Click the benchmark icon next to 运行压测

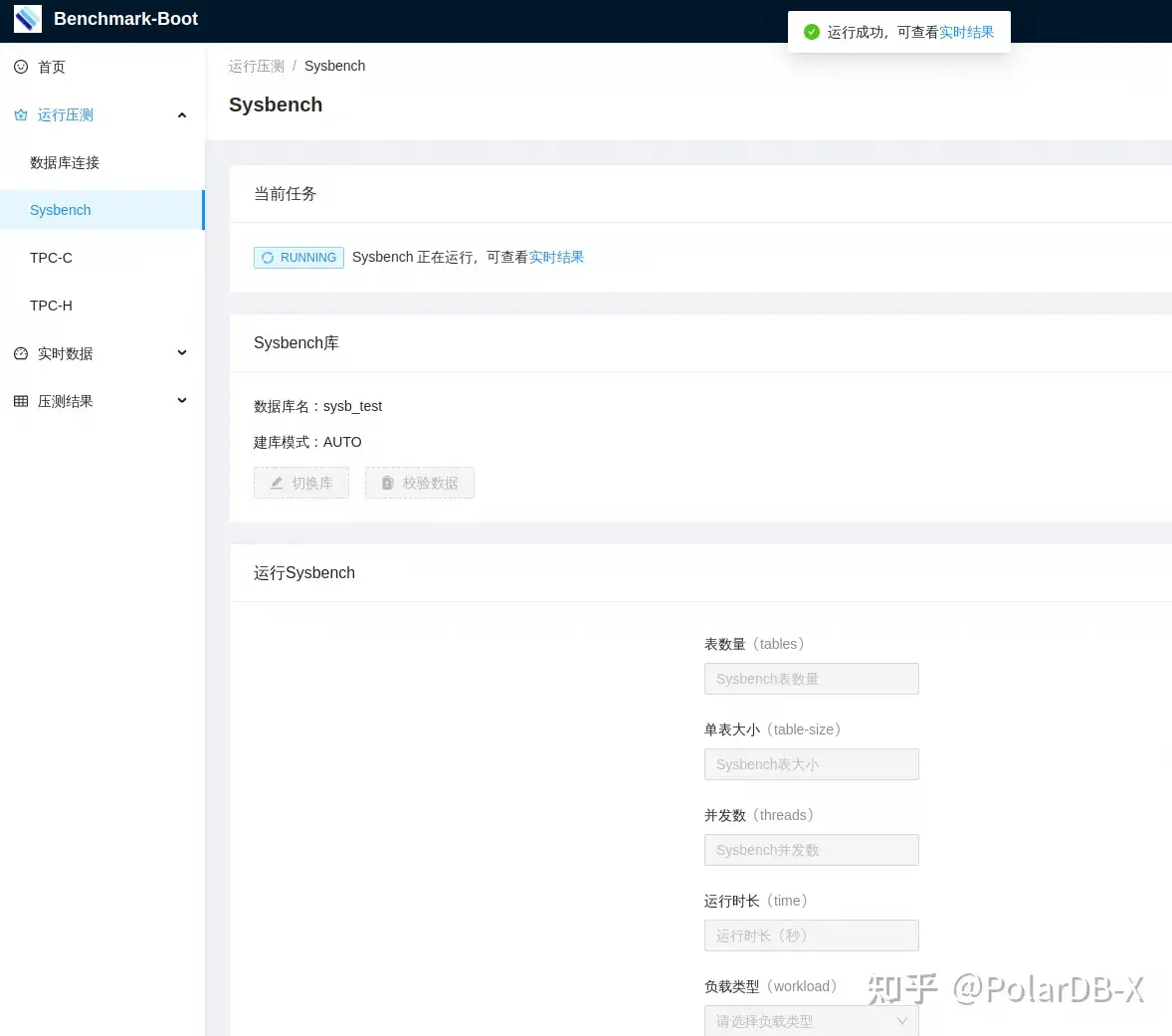tap(21, 114)
